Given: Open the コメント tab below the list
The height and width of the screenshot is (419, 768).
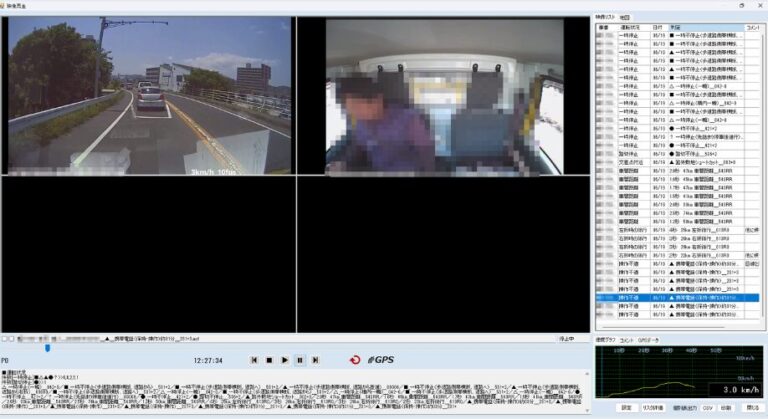Looking at the screenshot, I should pos(627,340).
